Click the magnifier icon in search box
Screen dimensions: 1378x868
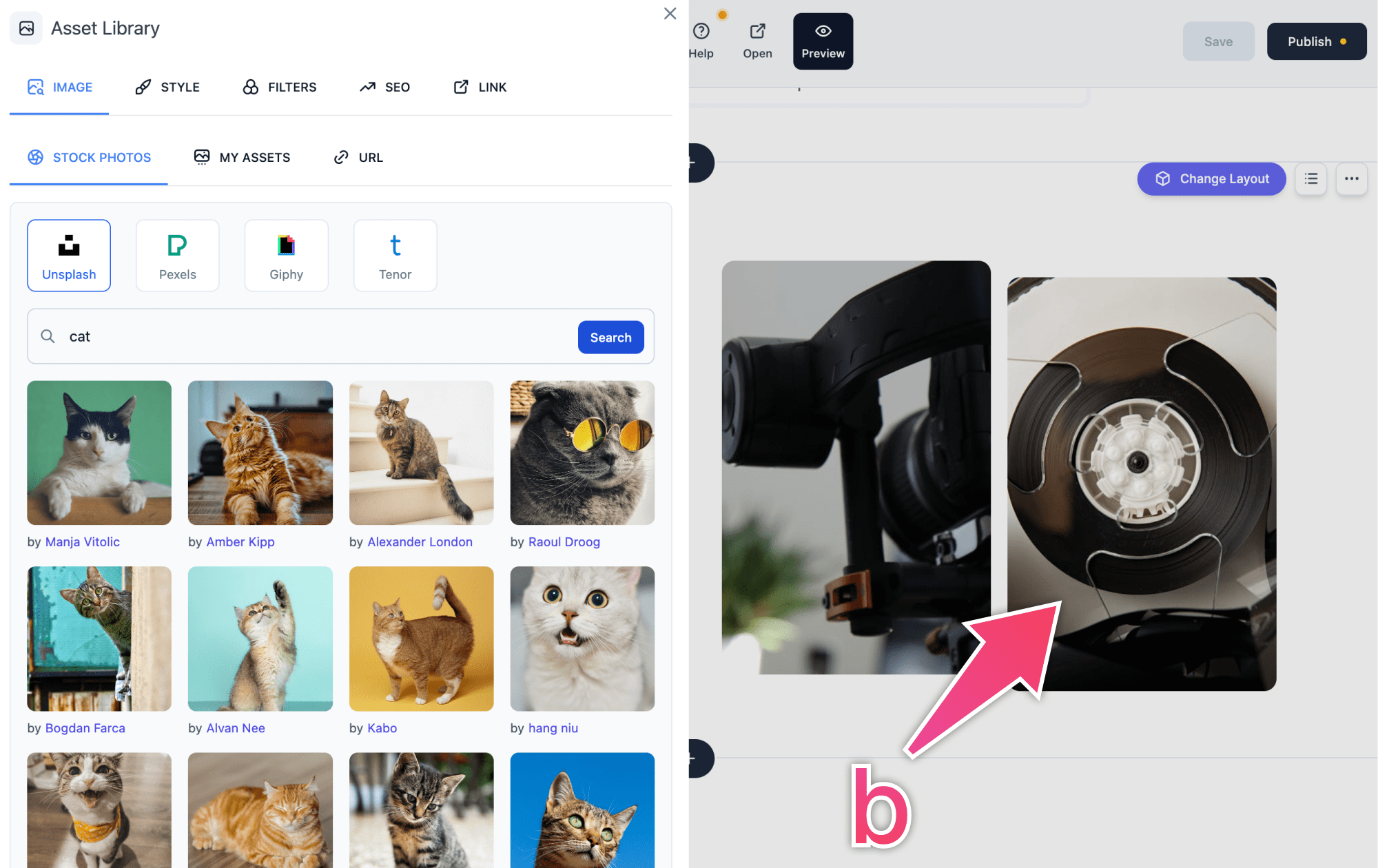(x=48, y=336)
